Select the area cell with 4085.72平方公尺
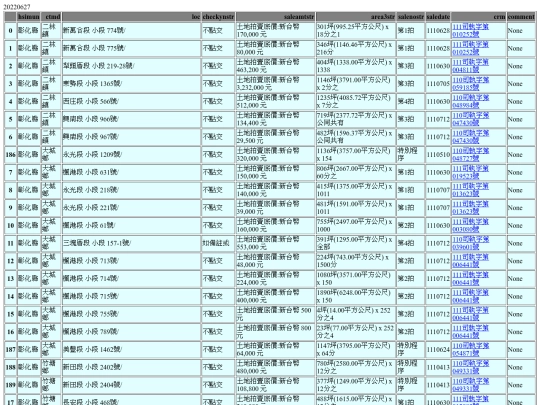The width and height of the screenshot is (540, 405). point(356,102)
